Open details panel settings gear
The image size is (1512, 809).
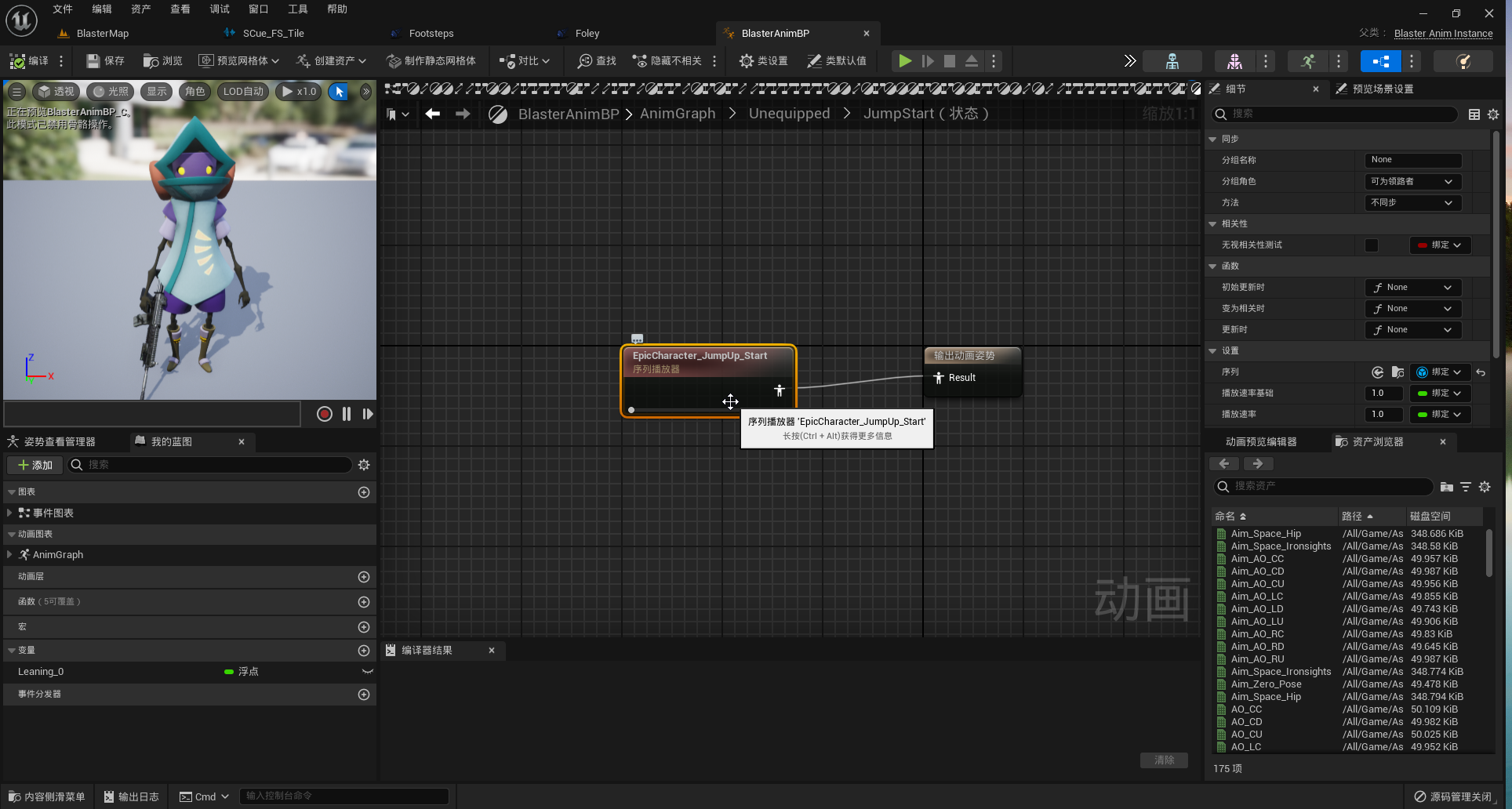tap(1493, 114)
